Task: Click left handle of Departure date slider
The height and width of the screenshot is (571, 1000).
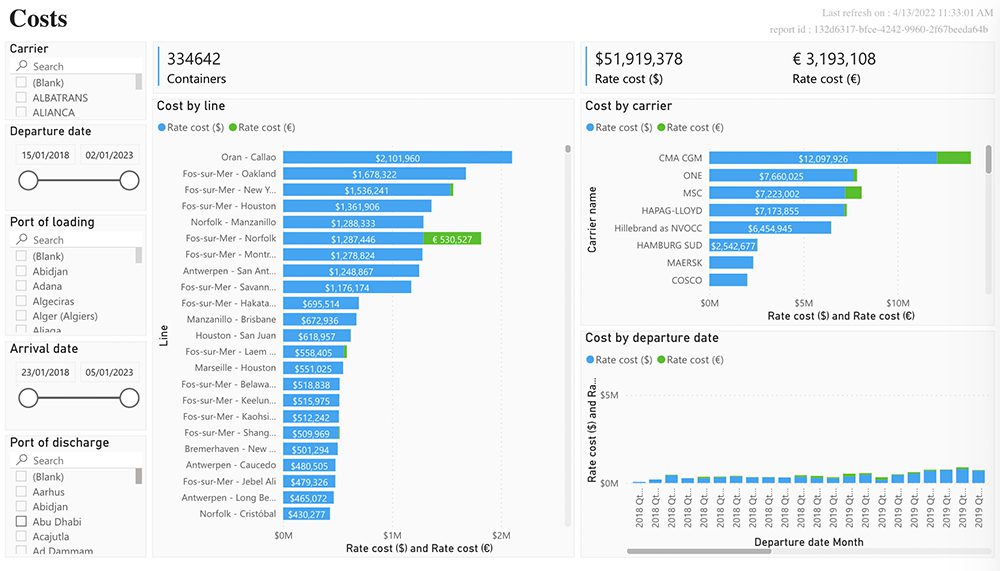Action: [28, 181]
